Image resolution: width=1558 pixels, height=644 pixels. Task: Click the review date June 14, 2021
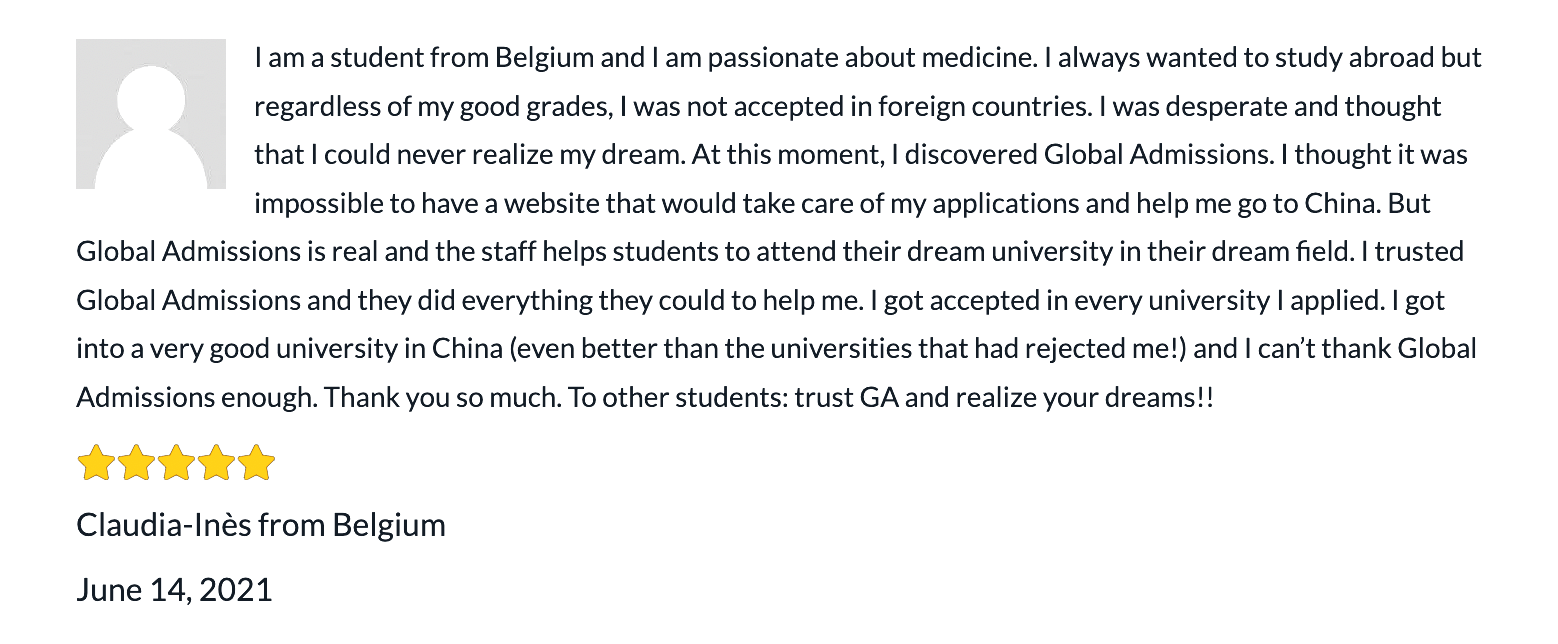pyautogui.click(x=174, y=589)
